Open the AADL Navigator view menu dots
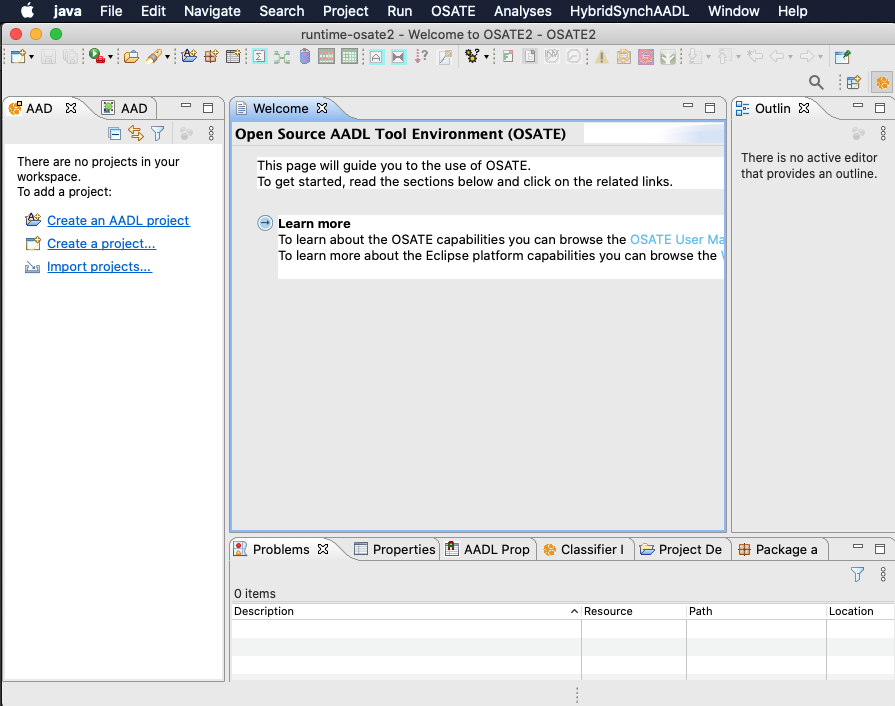The image size is (895, 706). [x=211, y=134]
